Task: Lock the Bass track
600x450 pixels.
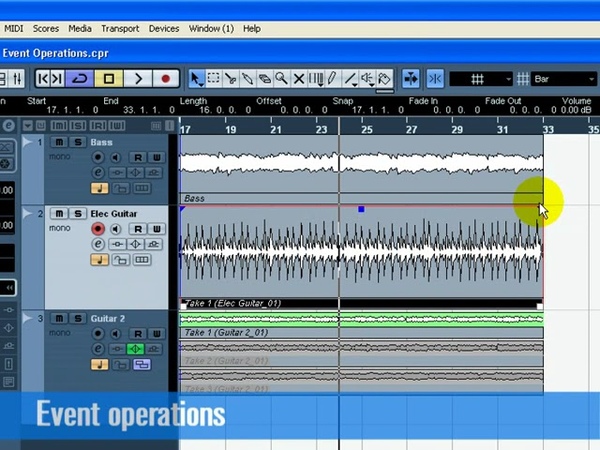Action: 121,188
